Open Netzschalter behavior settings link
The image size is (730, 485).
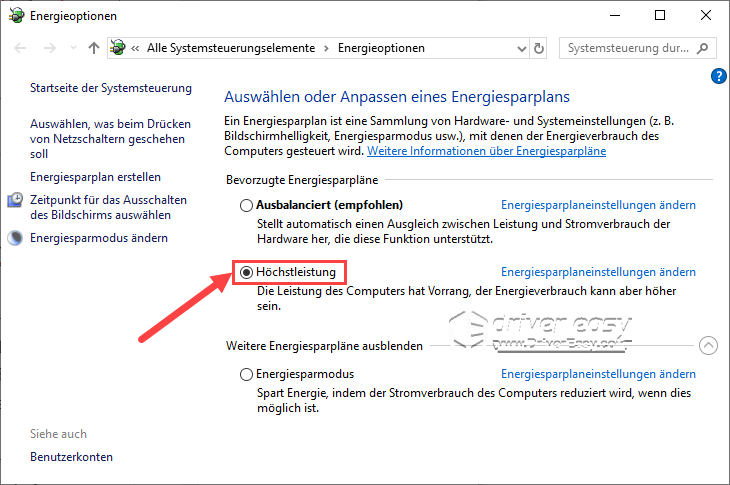pos(110,139)
